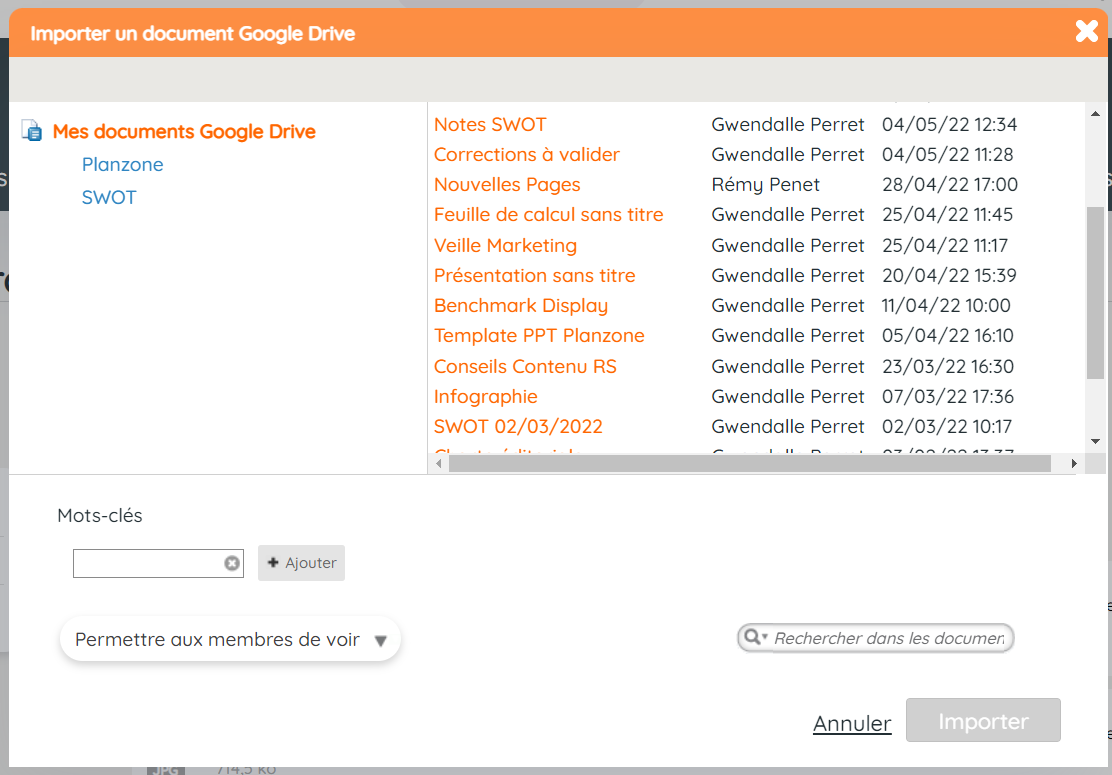1112x775 pixels.
Task: Select the Benchmark Display document
Action: pos(521,306)
